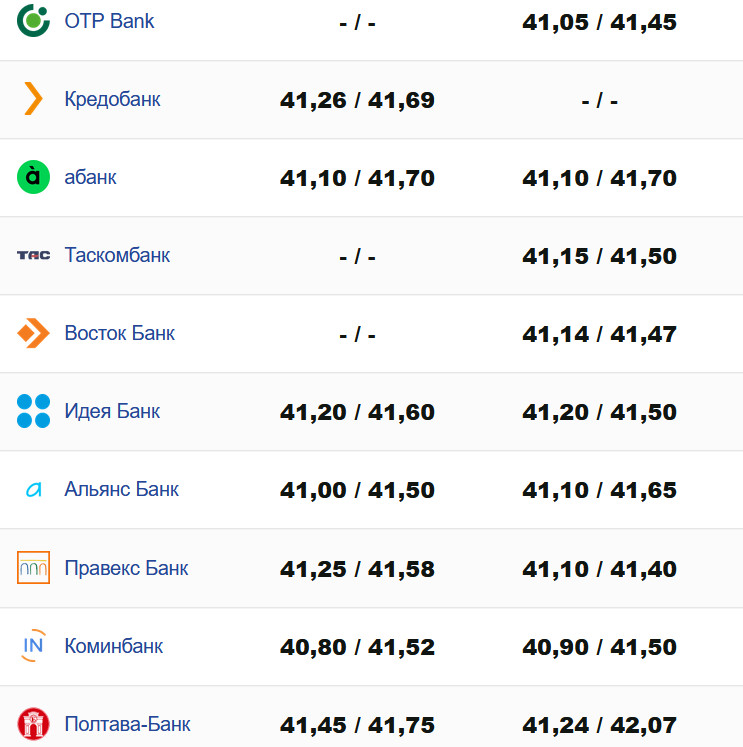The image size is (743, 747).
Task: Click the Правекс Банк logo icon
Action: click(33, 568)
